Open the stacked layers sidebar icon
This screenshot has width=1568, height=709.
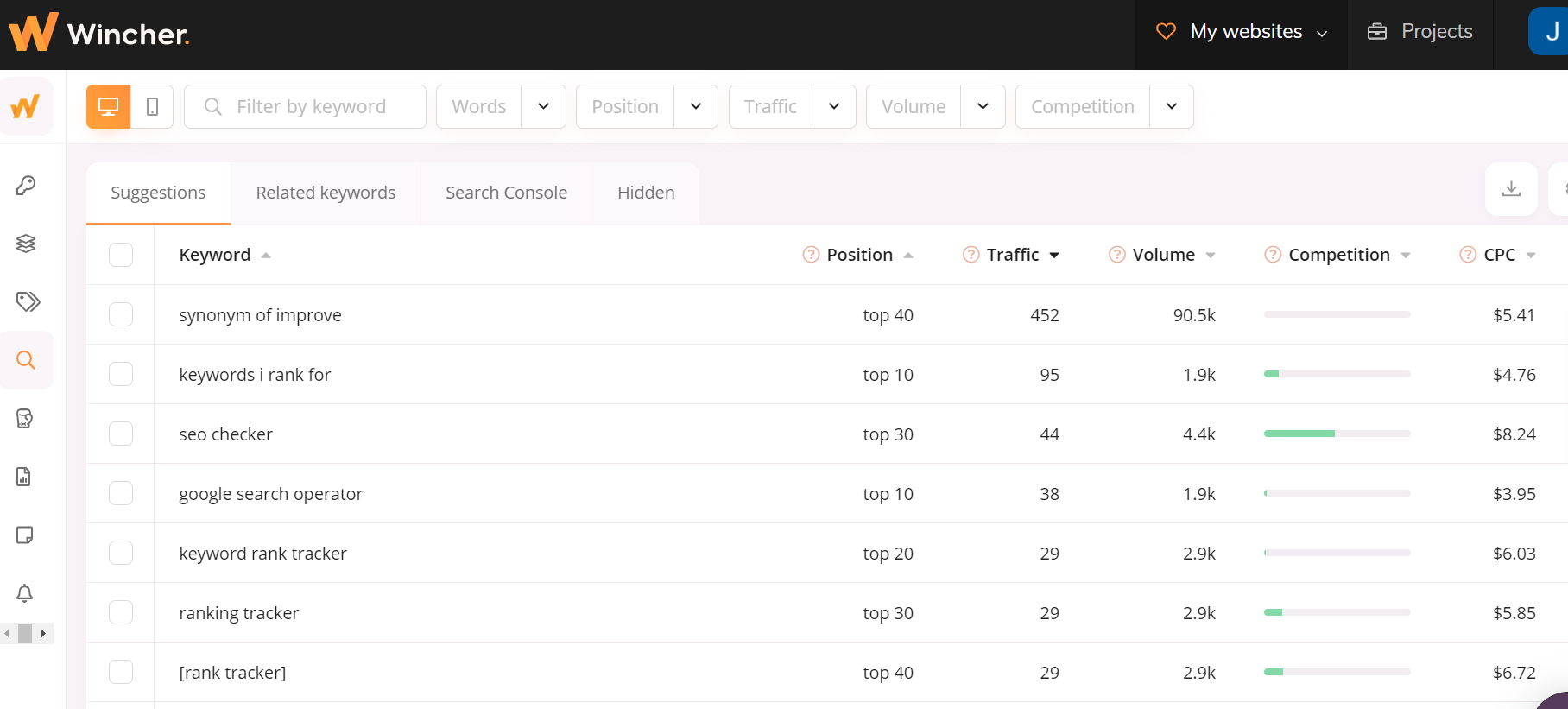click(x=26, y=244)
